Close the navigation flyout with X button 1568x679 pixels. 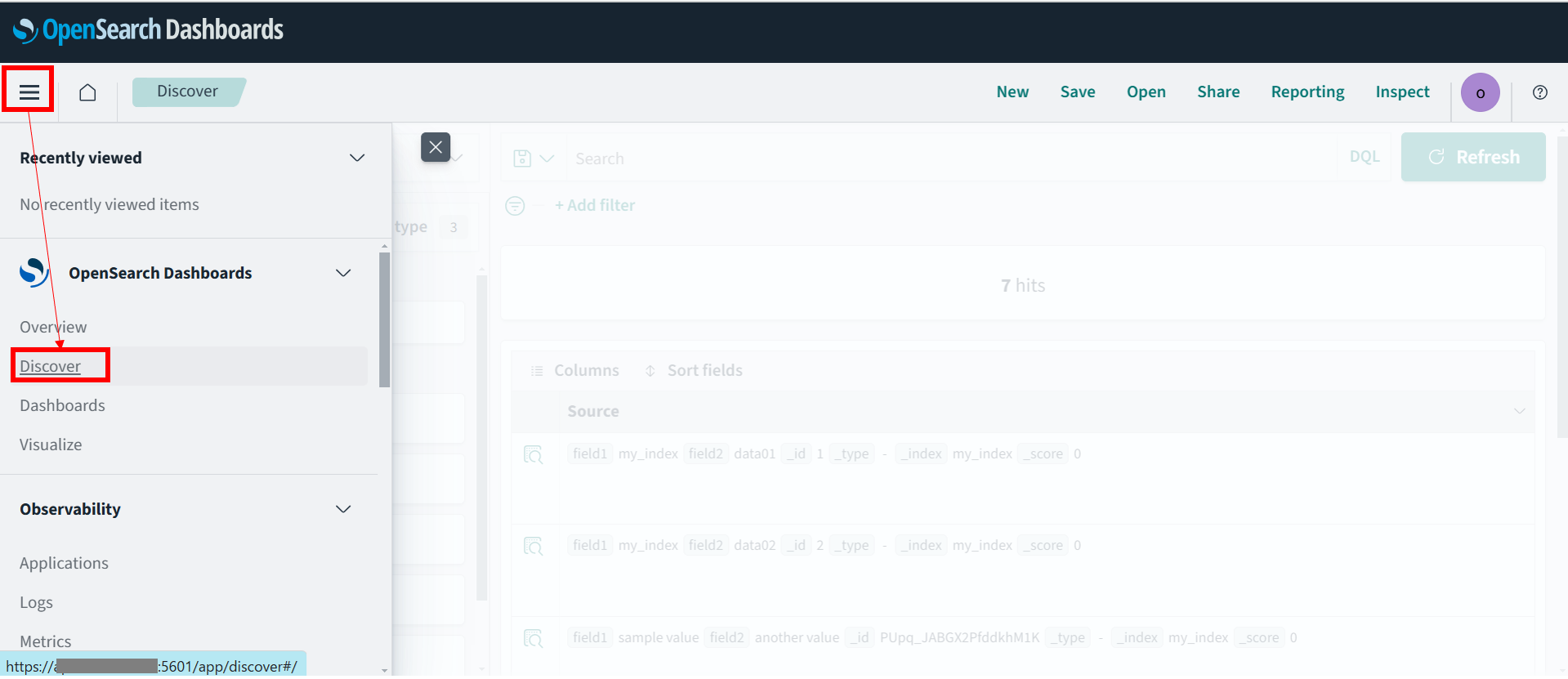pos(436,147)
